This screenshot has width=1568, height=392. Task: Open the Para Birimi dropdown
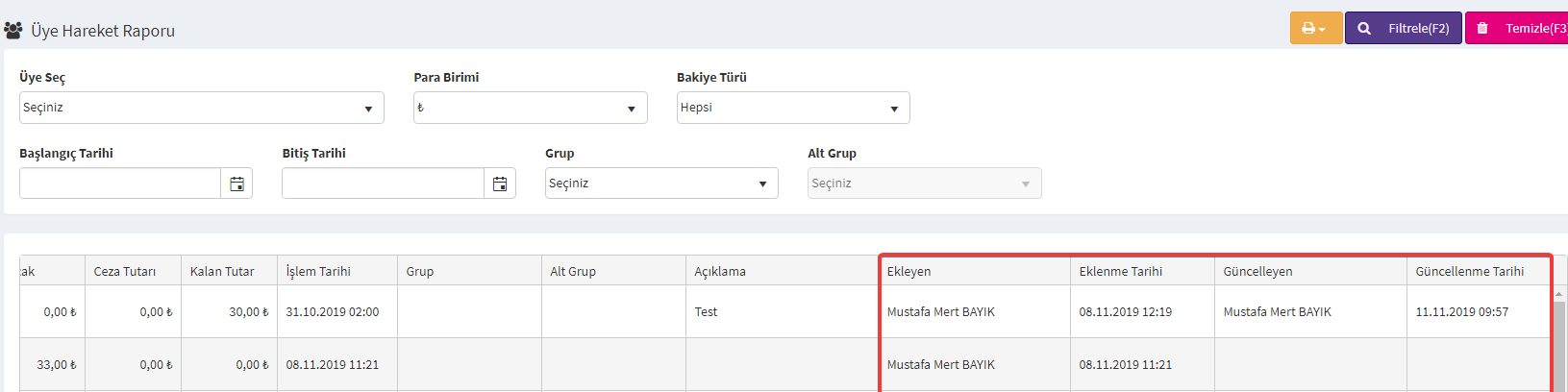pos(531,108)
